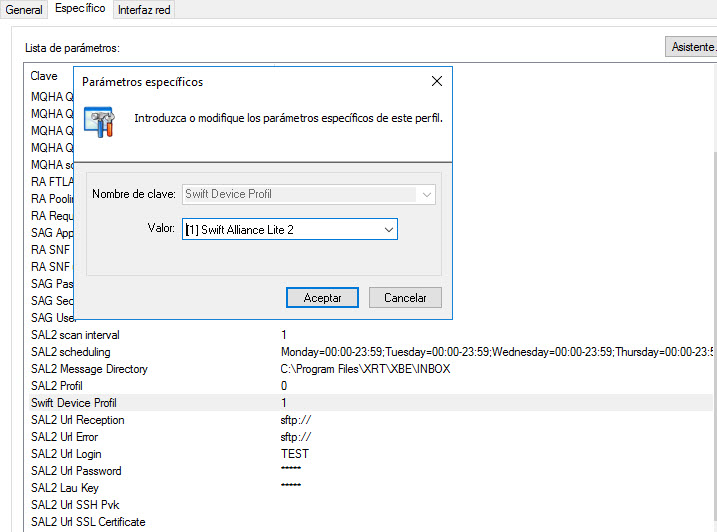Select the SAL2 Url Password row

pyautogui.click(x=76, y=471)
